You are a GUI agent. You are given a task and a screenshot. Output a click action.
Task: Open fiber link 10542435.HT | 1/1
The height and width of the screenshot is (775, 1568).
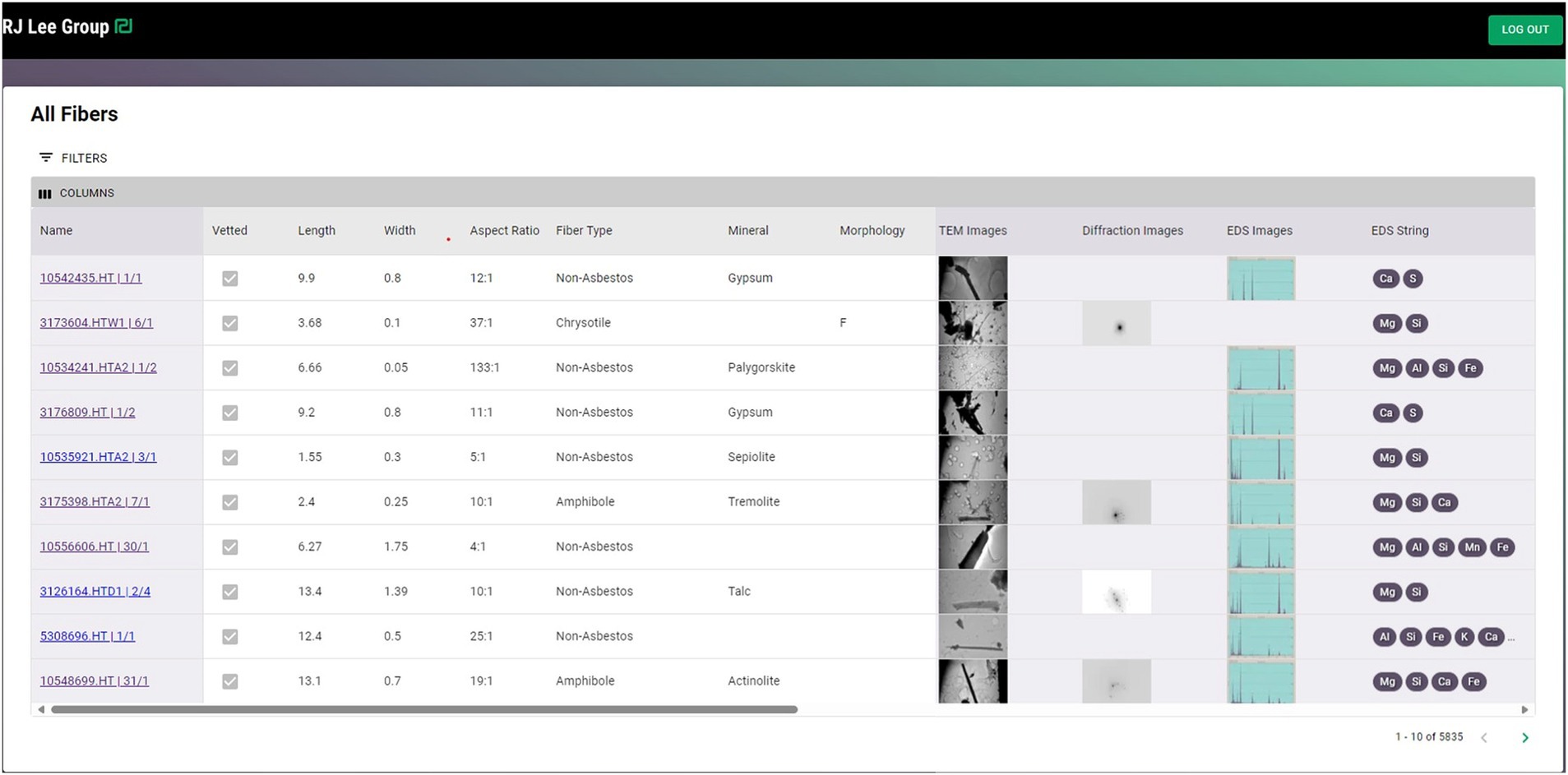coord(90,278)
